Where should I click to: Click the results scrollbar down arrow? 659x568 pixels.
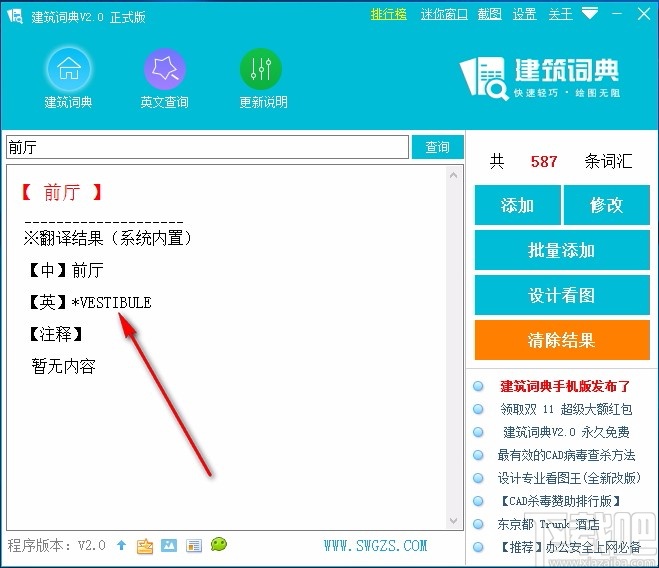tap(453, 520)
